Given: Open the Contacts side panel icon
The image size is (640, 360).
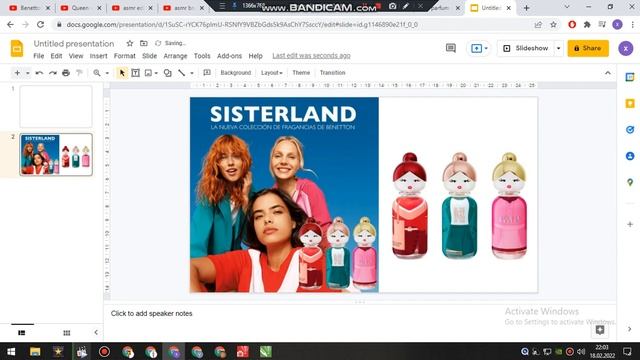Looking at the screenshot, I should tap(630, 156).
